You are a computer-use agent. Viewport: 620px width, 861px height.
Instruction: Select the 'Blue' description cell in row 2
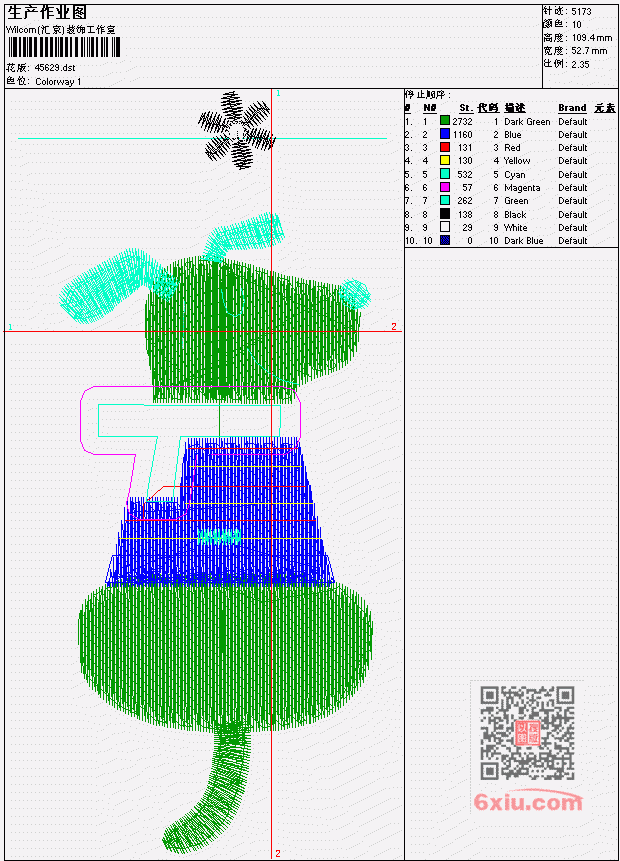coord(513,135)
